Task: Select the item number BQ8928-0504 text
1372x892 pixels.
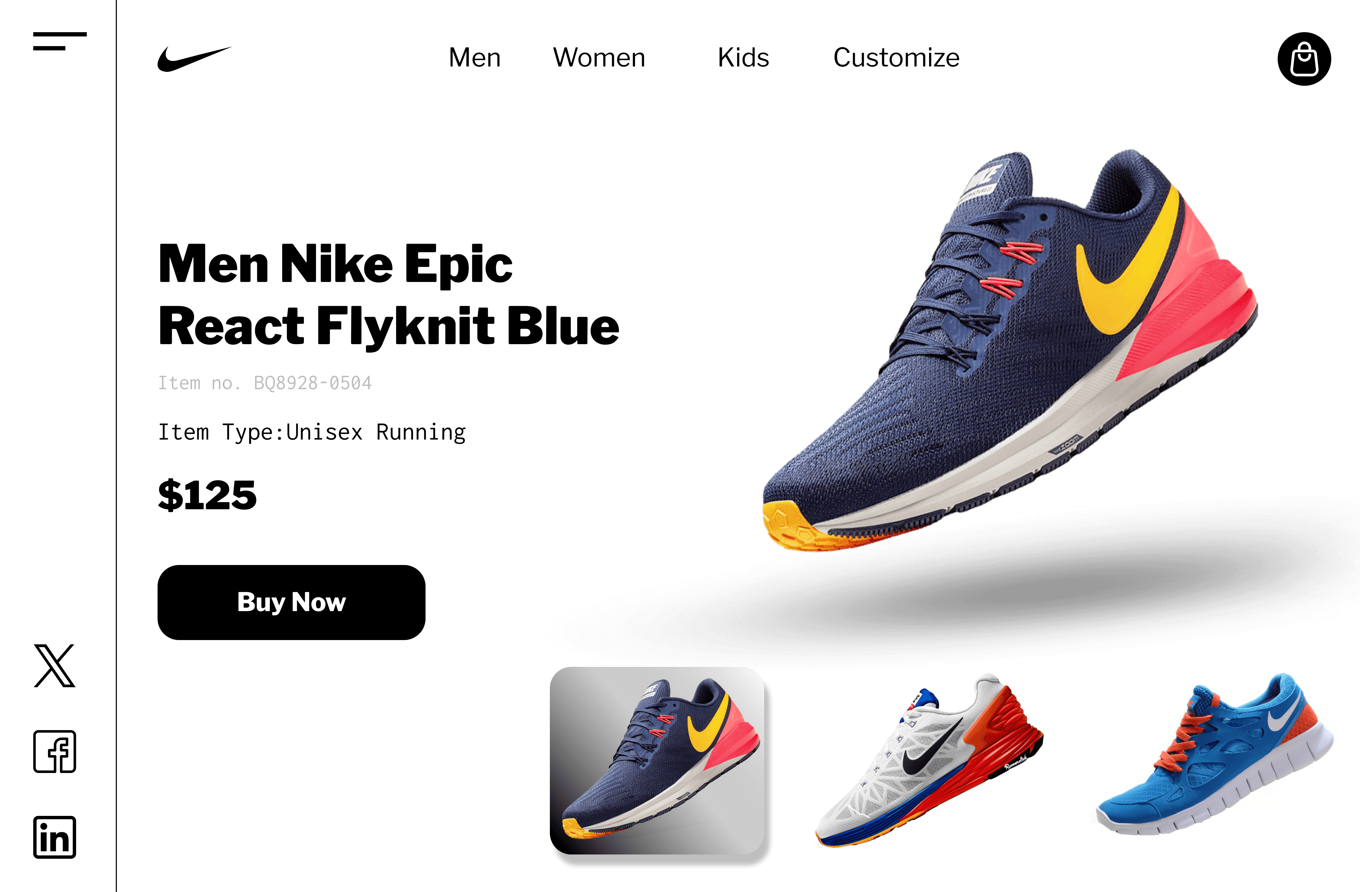Action: [312, 383]
